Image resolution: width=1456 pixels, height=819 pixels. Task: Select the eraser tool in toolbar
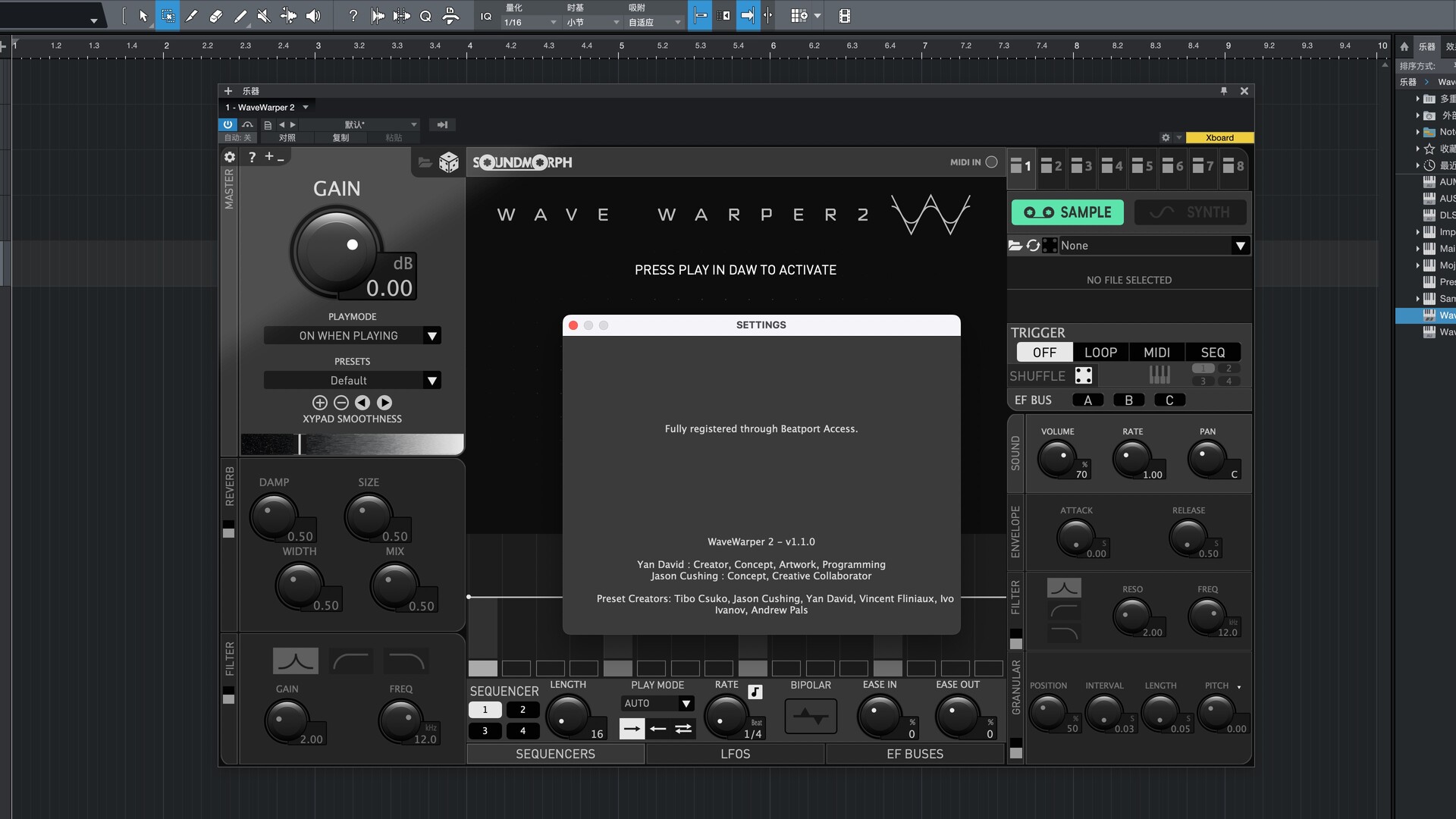[x=216, y=16]
